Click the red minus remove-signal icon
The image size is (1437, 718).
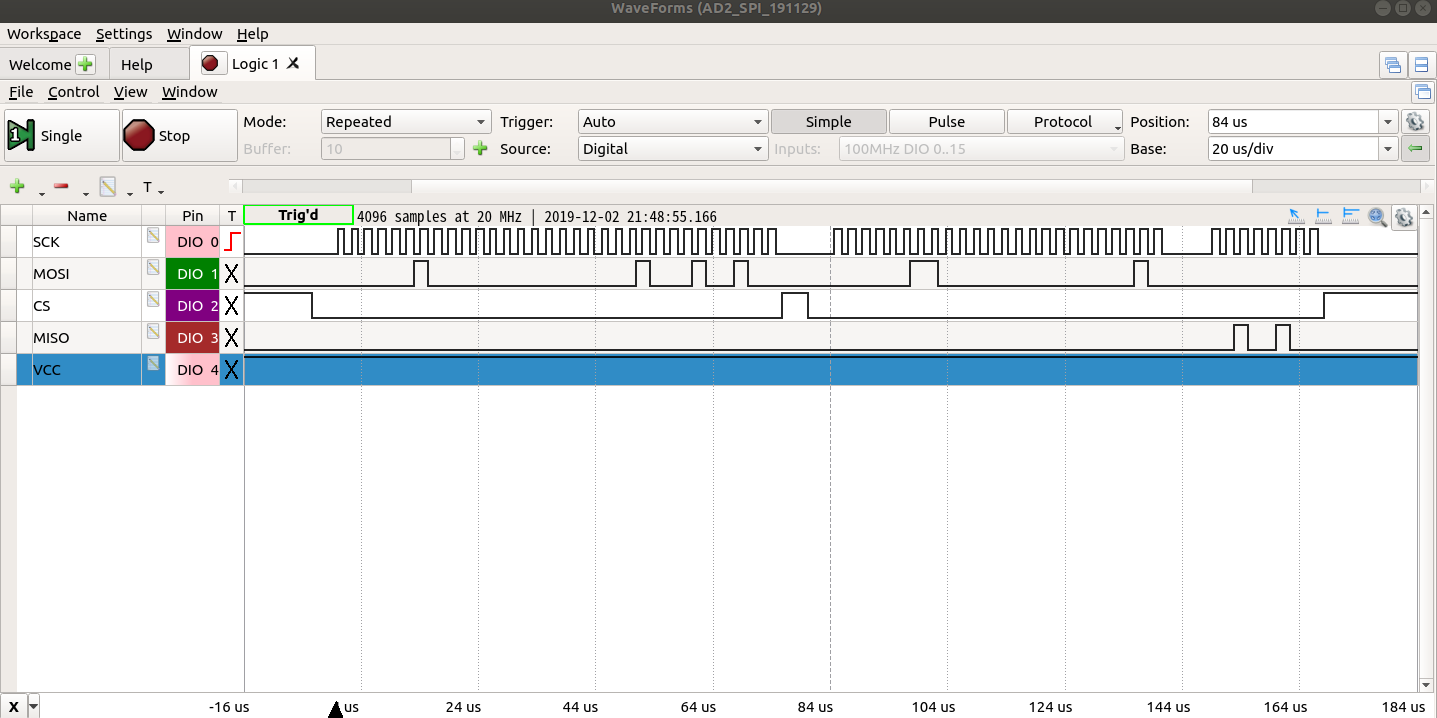[61, 187]
